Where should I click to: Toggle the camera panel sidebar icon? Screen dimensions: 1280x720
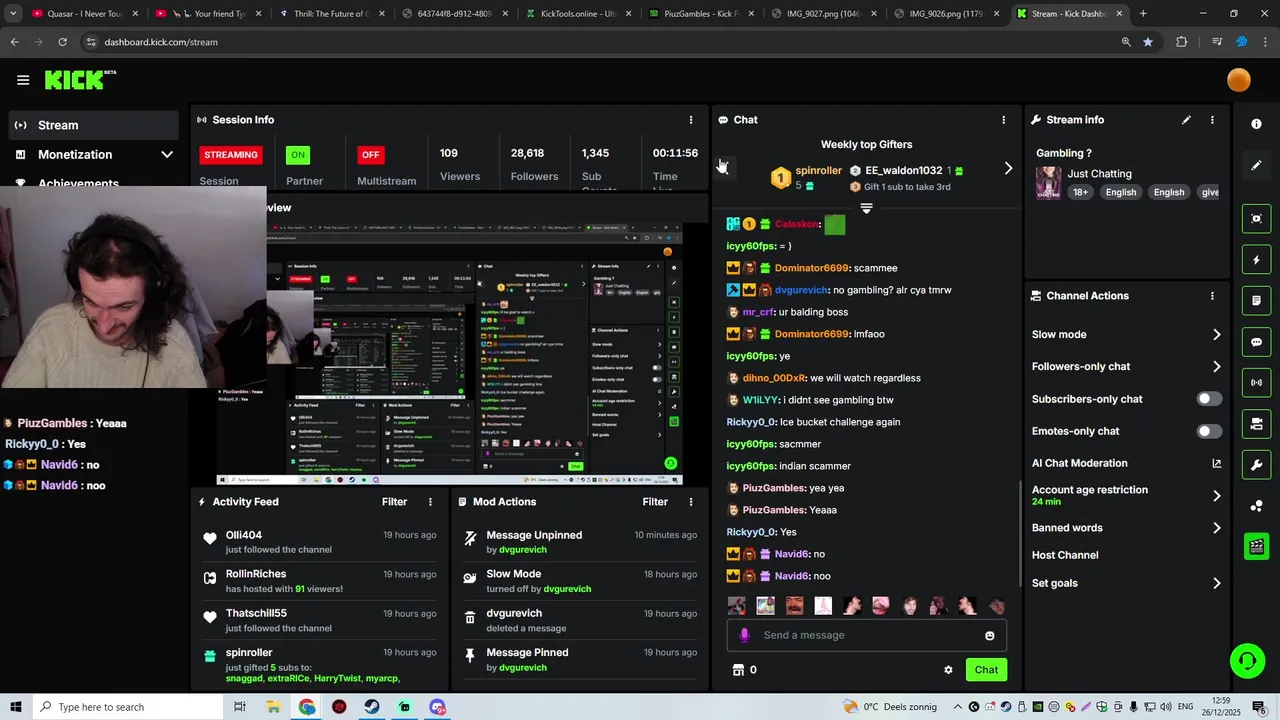pyautogui.click(x=1256, y=424)
